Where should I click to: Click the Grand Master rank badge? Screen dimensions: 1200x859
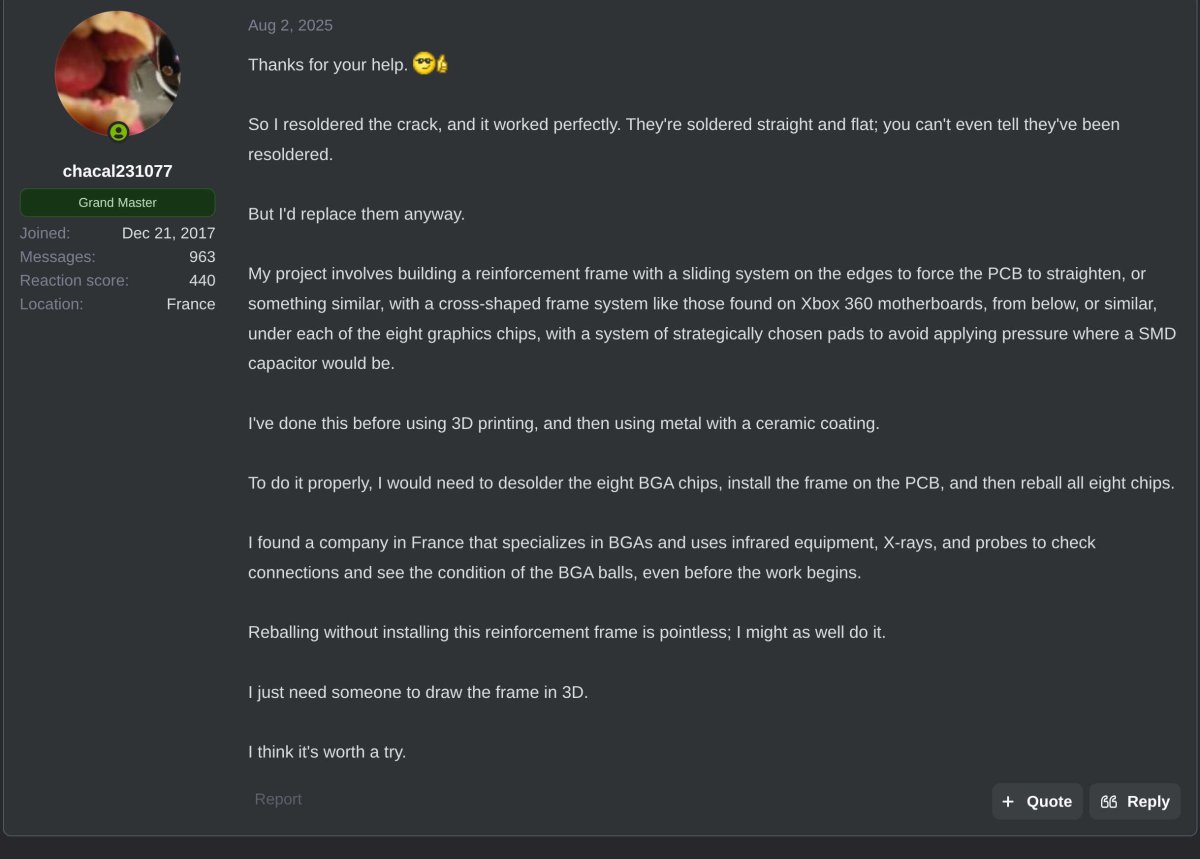coord(118,202)
